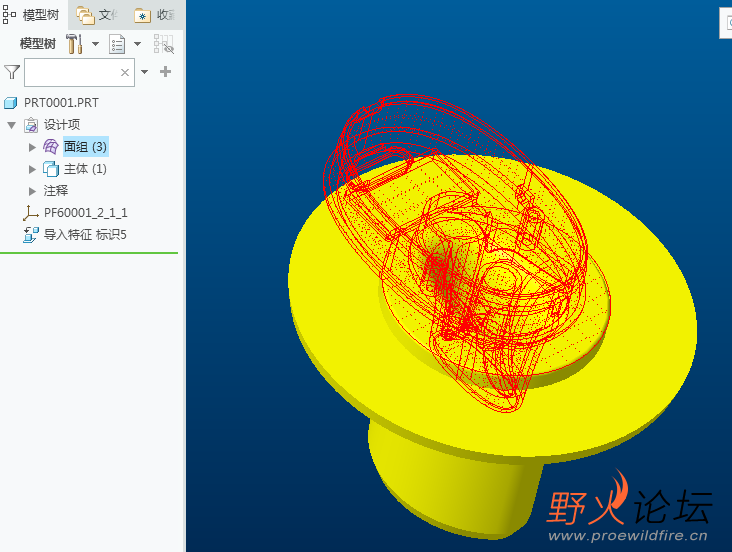Click the 主体 body icon
Viewport: 732px width, 552px height.
click(50, 169)
